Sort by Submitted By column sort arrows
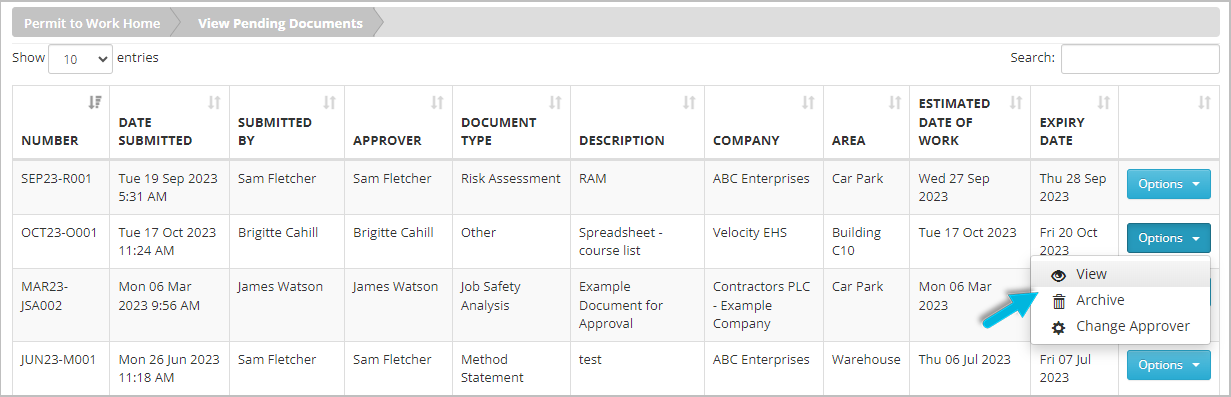The image size is (1231, 397). [329, 103]
